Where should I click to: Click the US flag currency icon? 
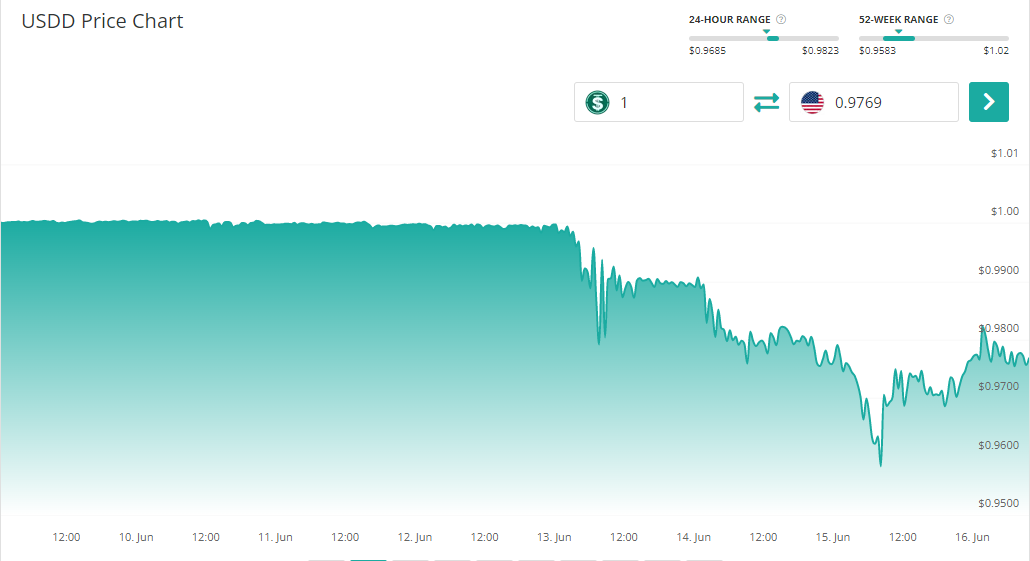point(812,102)
